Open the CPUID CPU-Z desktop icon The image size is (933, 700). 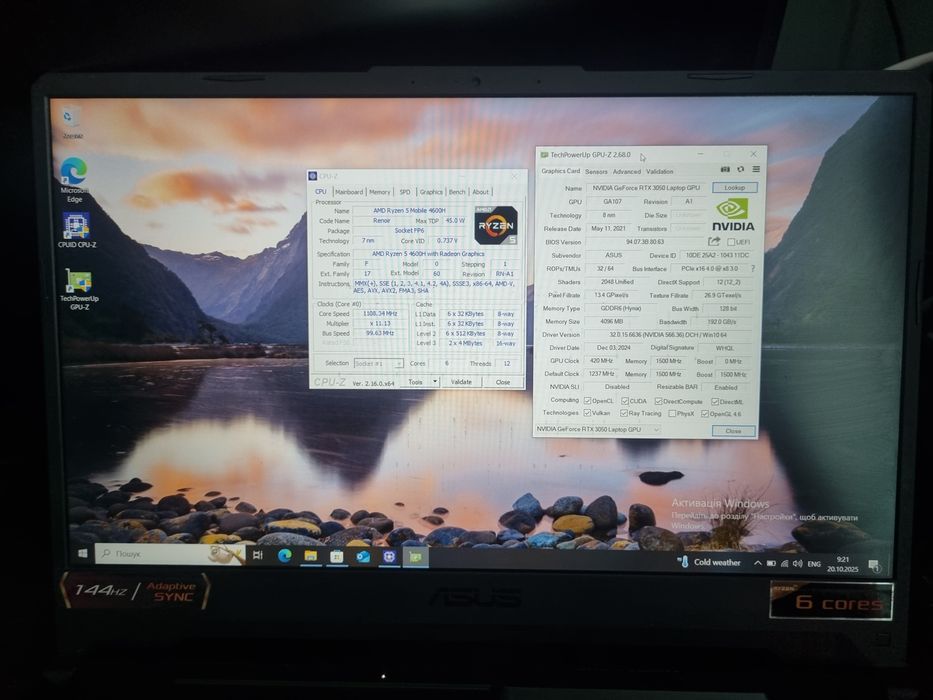77,230
